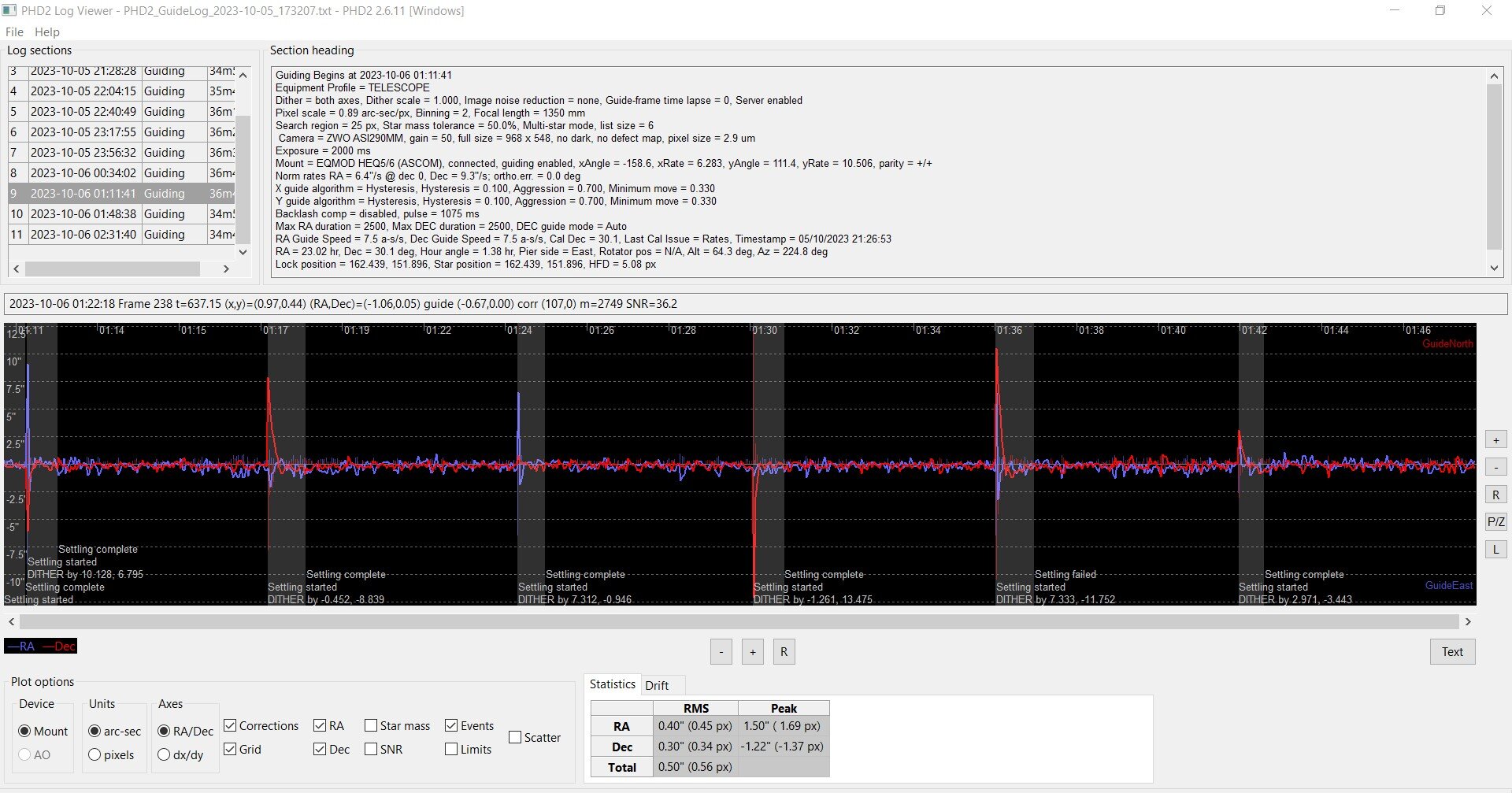1512x793 pixels.
Task: Click the vertical zoom-out minus button
Action: (1495, 468)
